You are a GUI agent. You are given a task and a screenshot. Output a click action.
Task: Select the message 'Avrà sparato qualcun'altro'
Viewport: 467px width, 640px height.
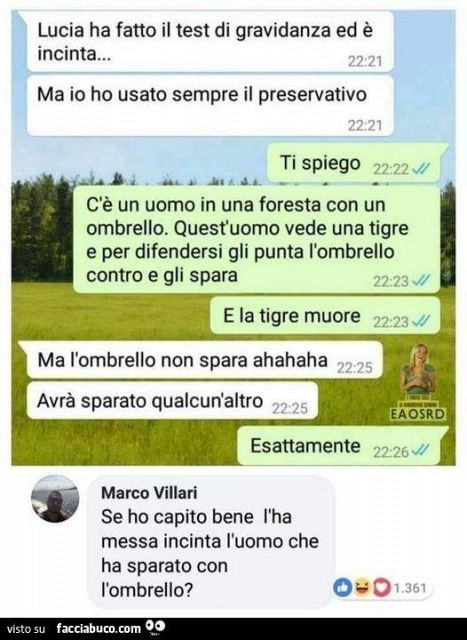coord(172,400)
